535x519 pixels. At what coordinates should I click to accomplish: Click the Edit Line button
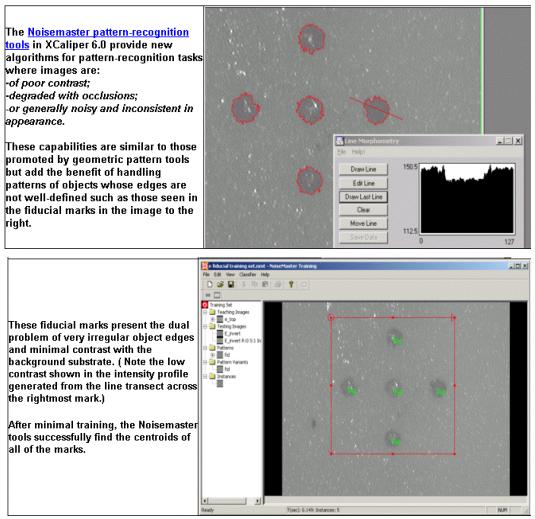coord(363,183)
